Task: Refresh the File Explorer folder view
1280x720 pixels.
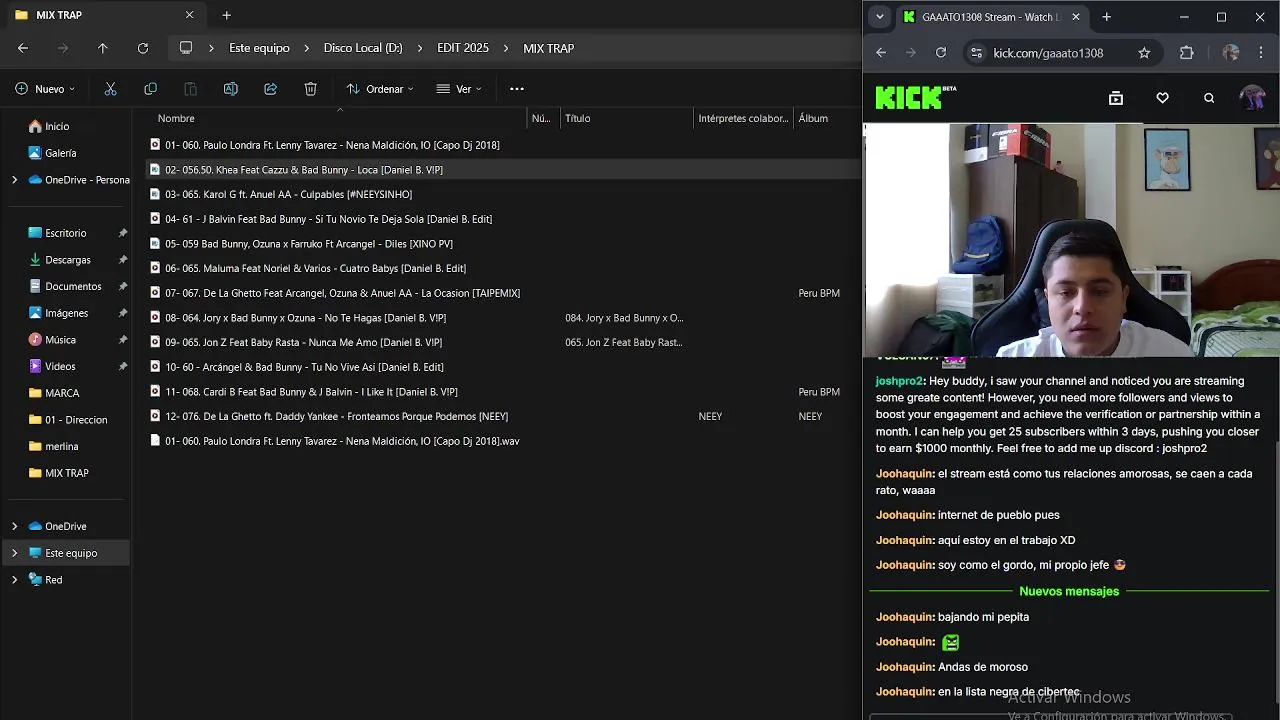Action: [143, 48]
